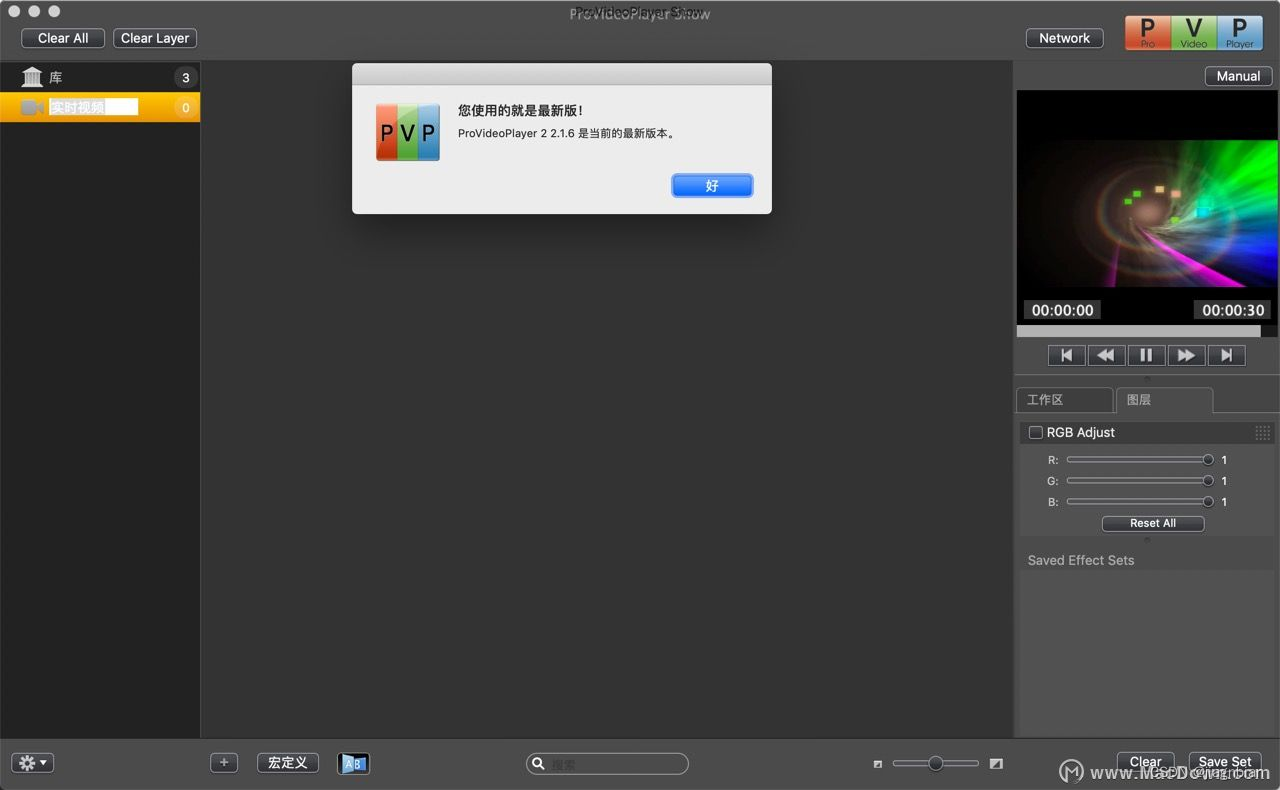
Task: Add item with the plus button
Action: pyautogui.click(x=224, y=762)
